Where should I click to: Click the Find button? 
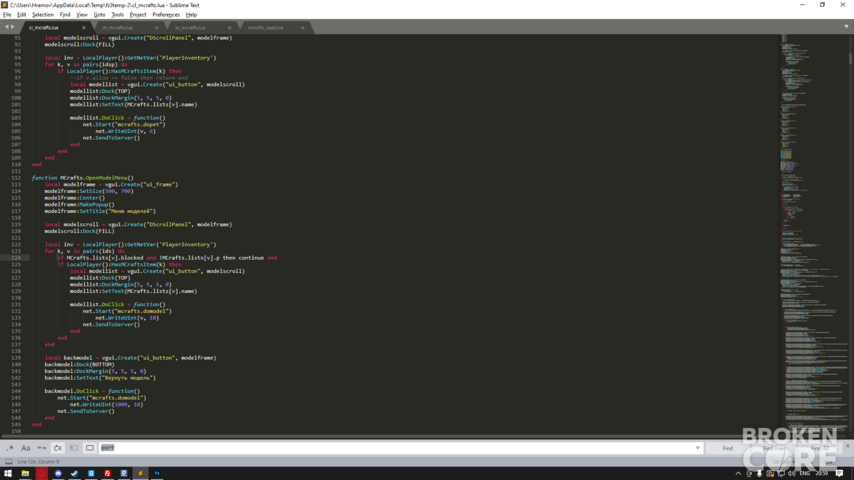(728, 448)
